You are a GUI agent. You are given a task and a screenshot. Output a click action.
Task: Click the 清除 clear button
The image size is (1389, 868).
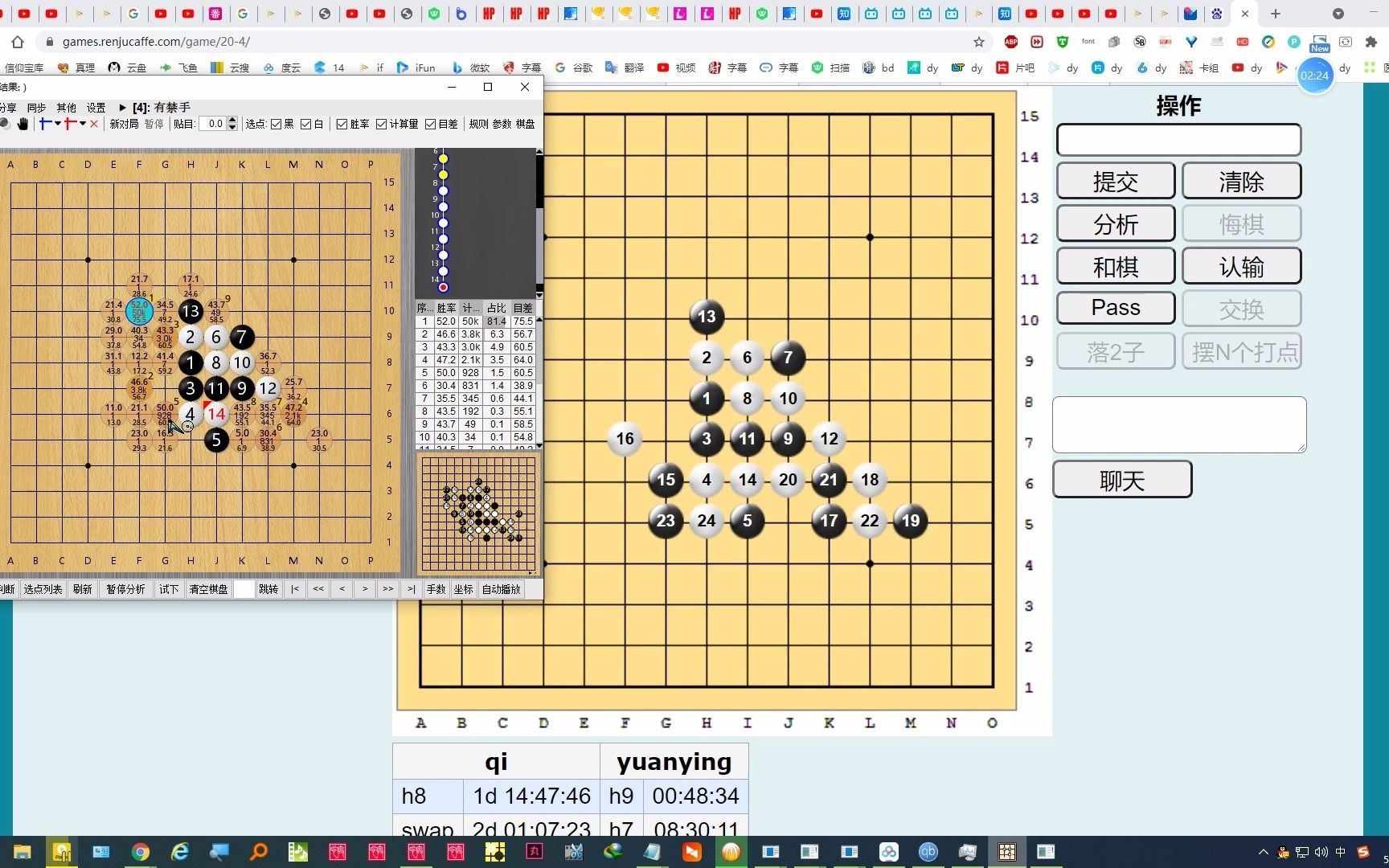point(1242,181)
